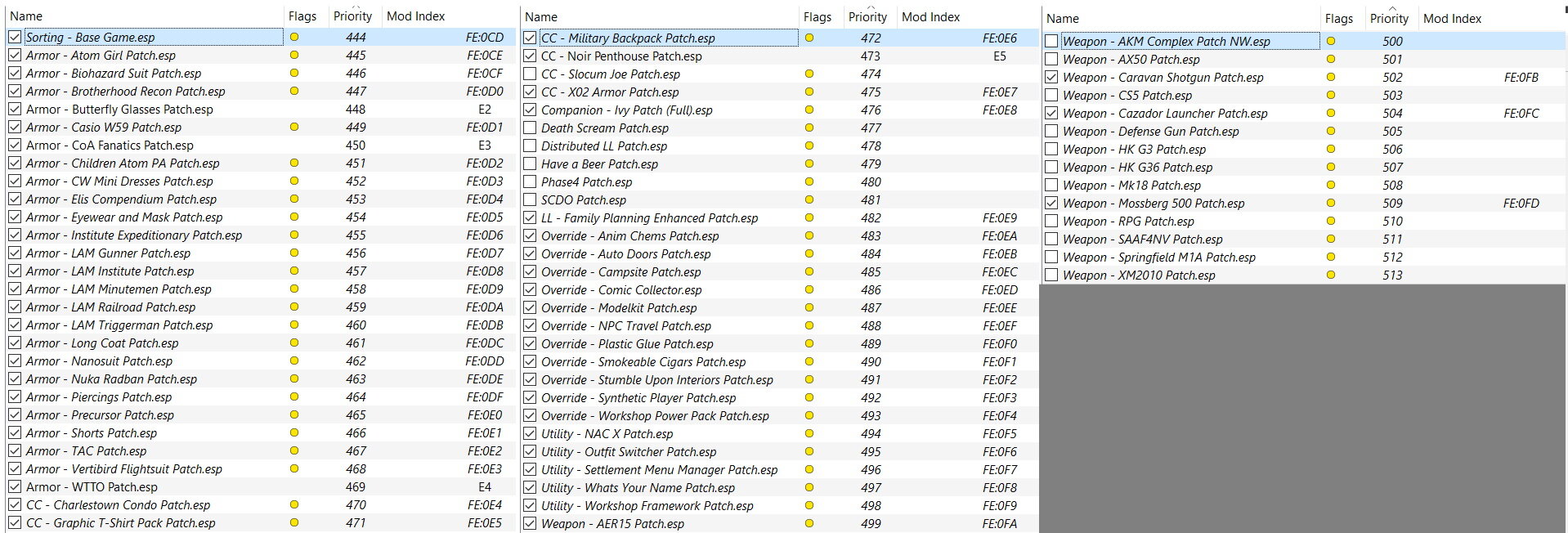
Task: Click priority value 513 cell
Action: pos(1392,275)
